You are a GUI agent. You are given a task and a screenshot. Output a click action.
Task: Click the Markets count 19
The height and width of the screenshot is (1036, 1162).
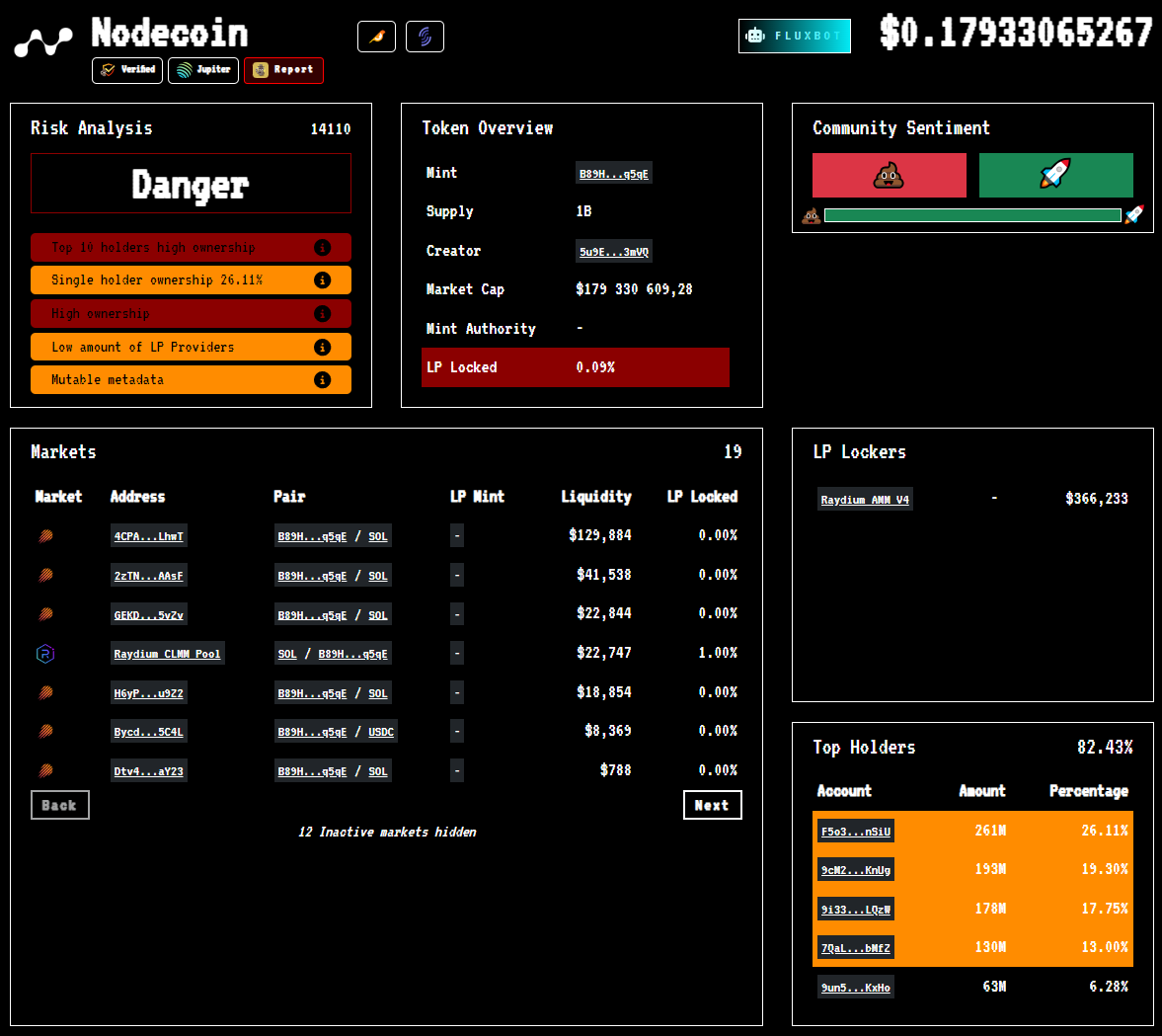pyautogui.click(x=733, y=451)
